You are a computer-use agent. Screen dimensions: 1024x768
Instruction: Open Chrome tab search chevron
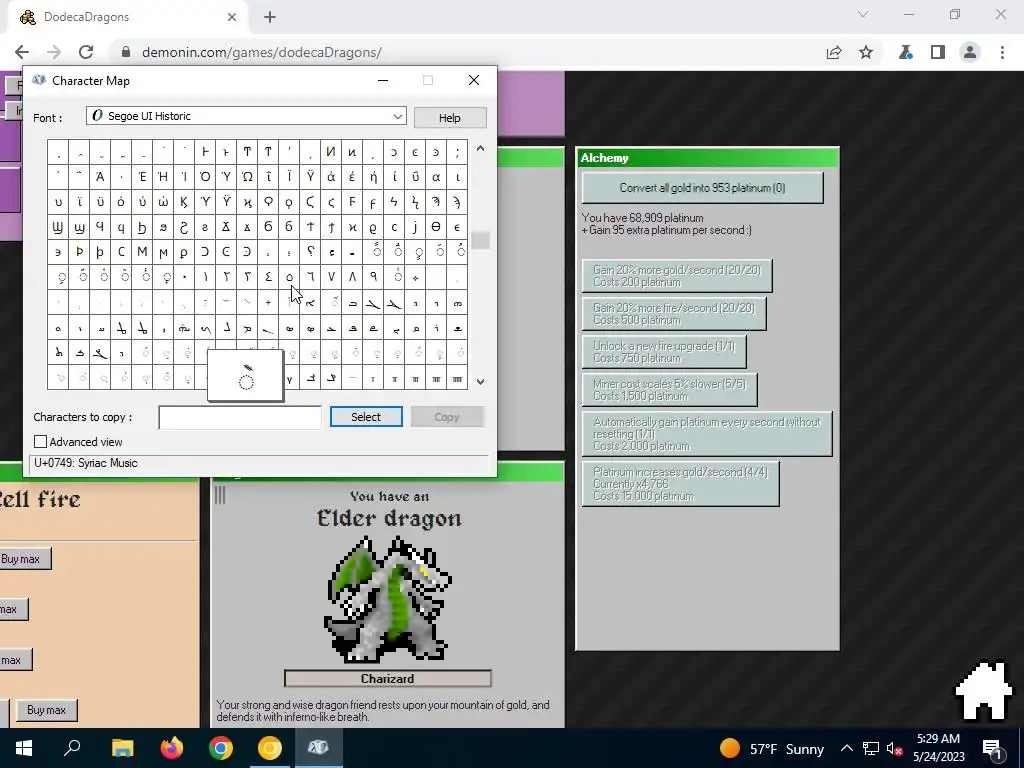[863, 14]
